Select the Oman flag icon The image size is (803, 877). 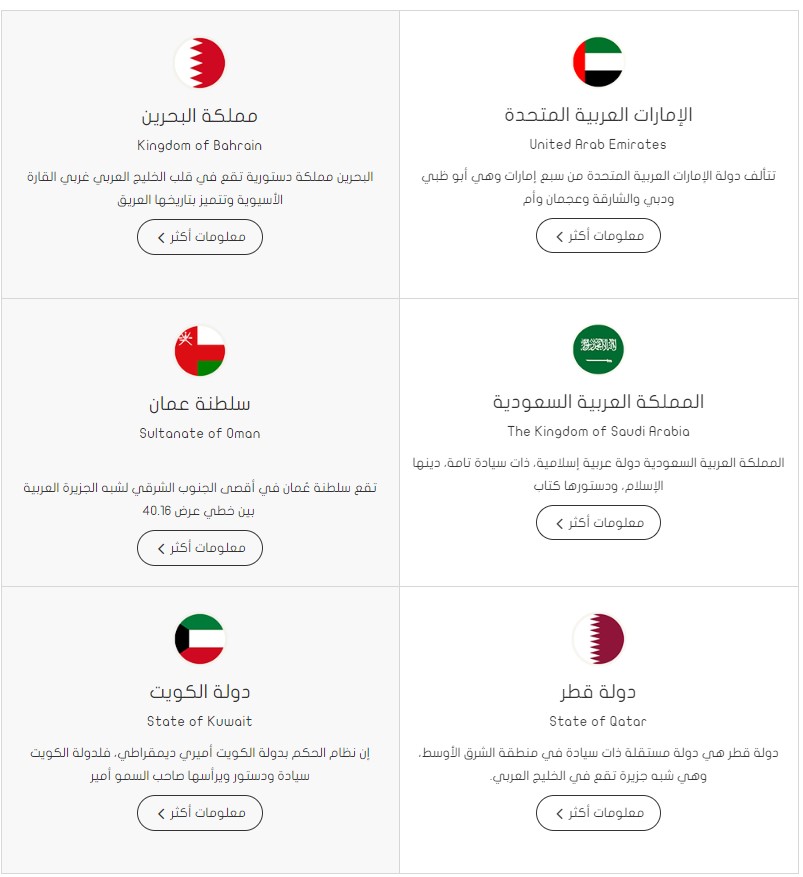(200, 351)
